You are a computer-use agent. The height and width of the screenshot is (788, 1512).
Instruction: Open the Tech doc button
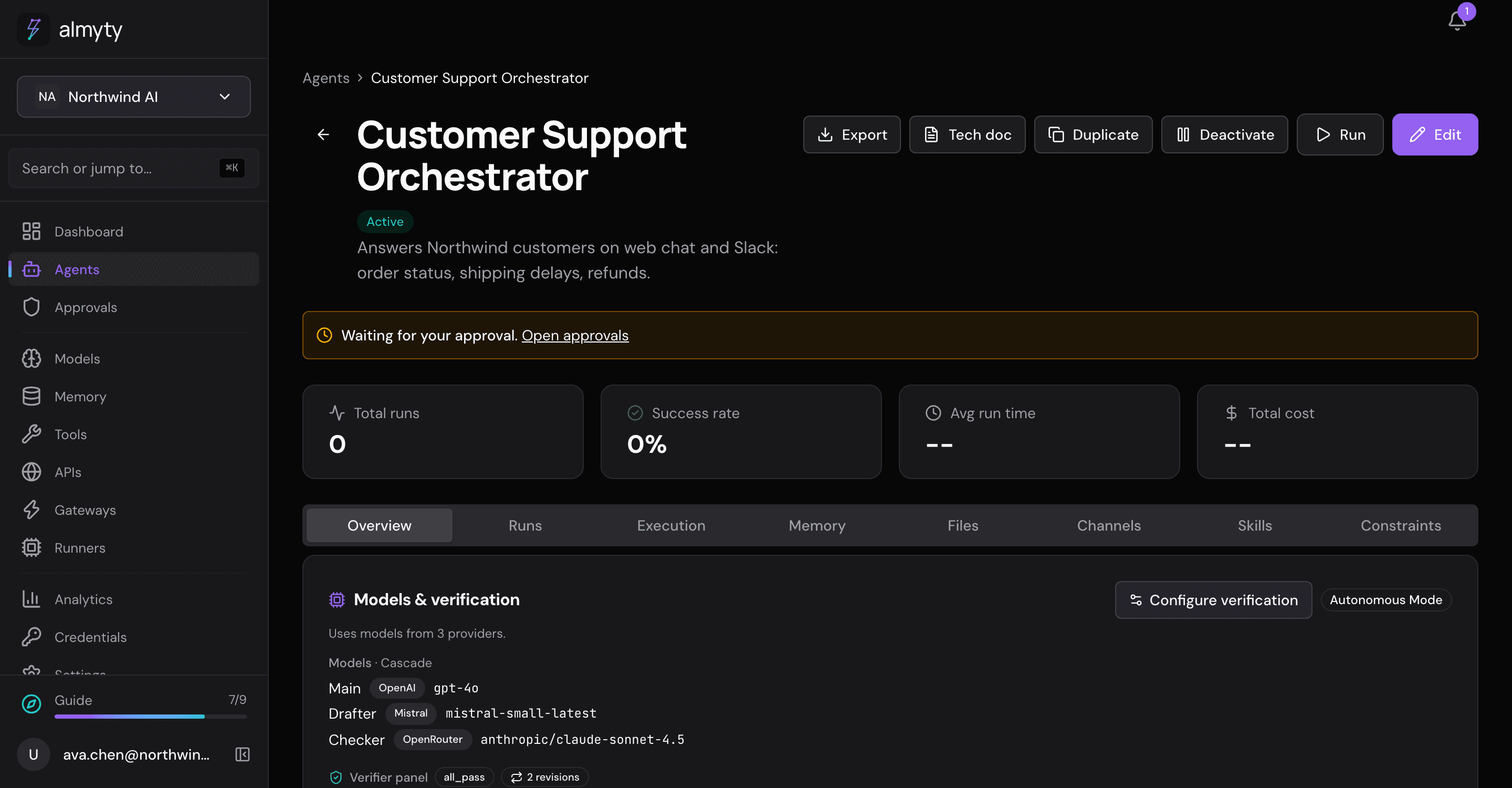967,134
